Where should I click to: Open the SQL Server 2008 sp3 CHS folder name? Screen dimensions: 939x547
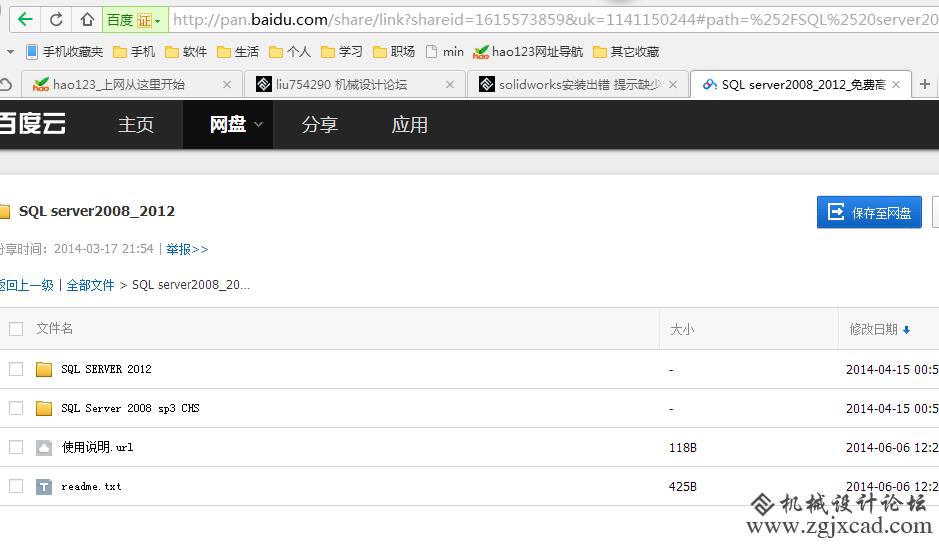pos(131,408)
